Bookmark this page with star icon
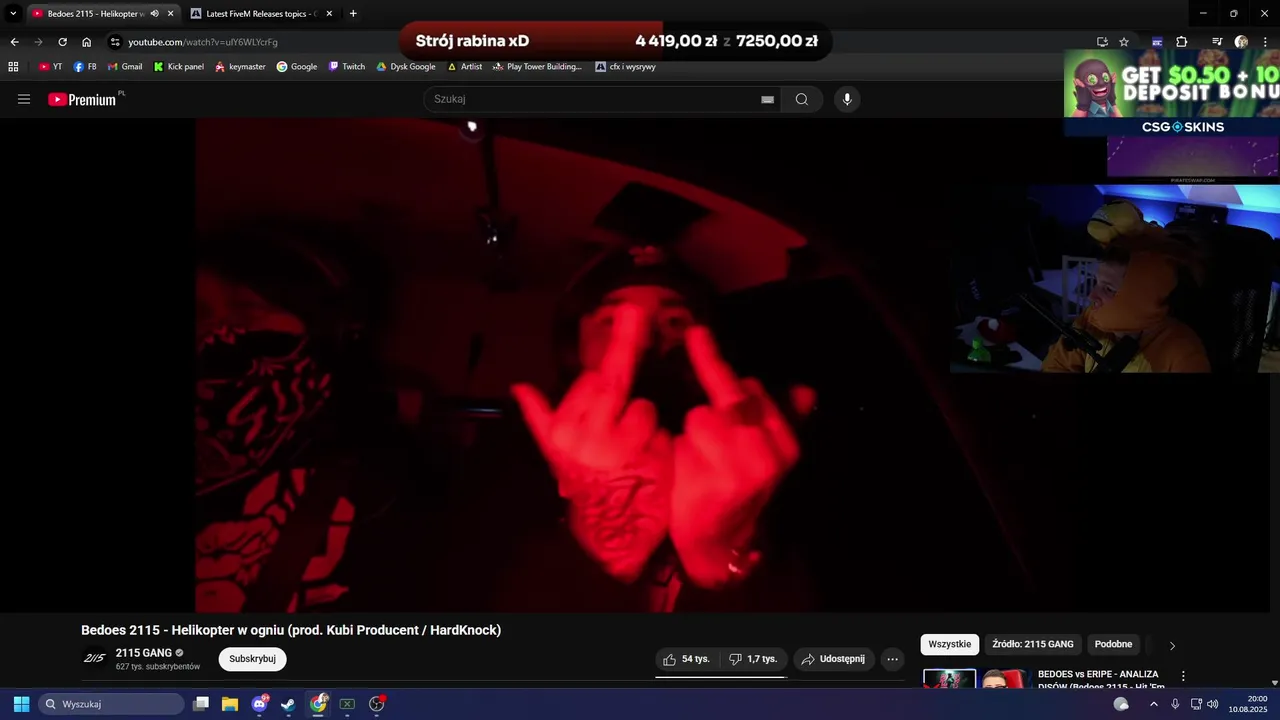1280x720 pixels. coord(1124,42)
